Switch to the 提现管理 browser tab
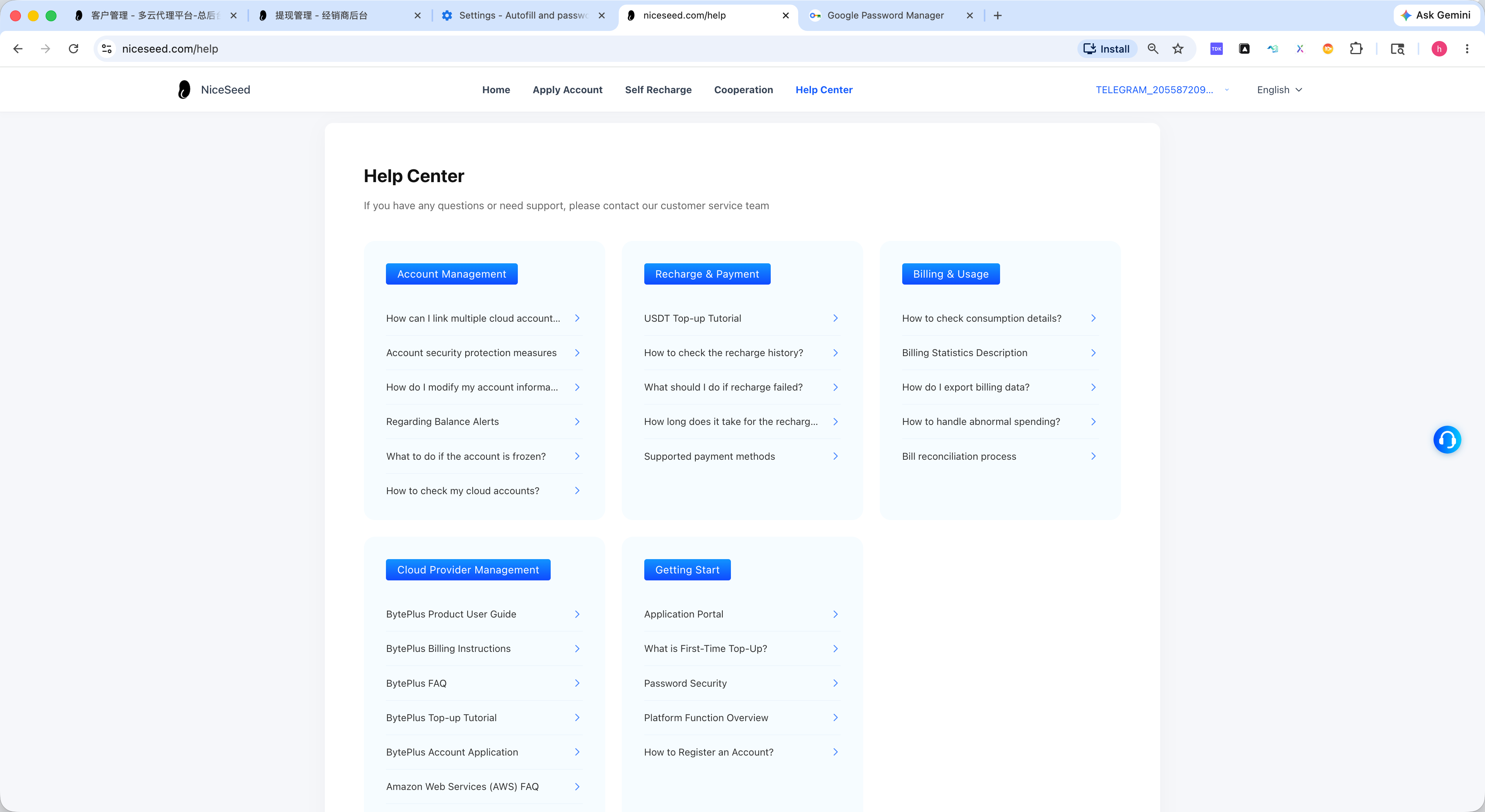The image size is (1485, 812). [x=340, y=15]
